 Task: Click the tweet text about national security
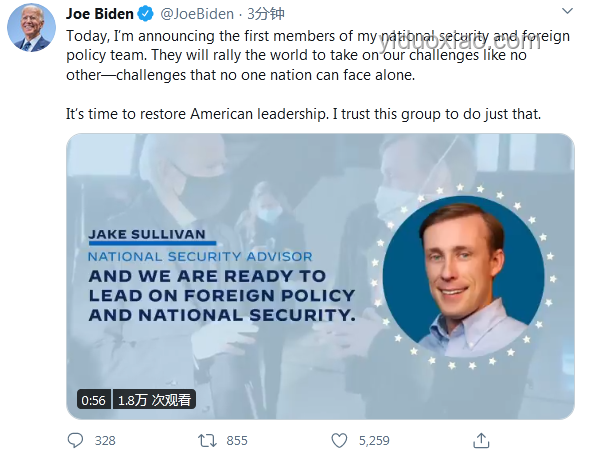tap(318, 55)
